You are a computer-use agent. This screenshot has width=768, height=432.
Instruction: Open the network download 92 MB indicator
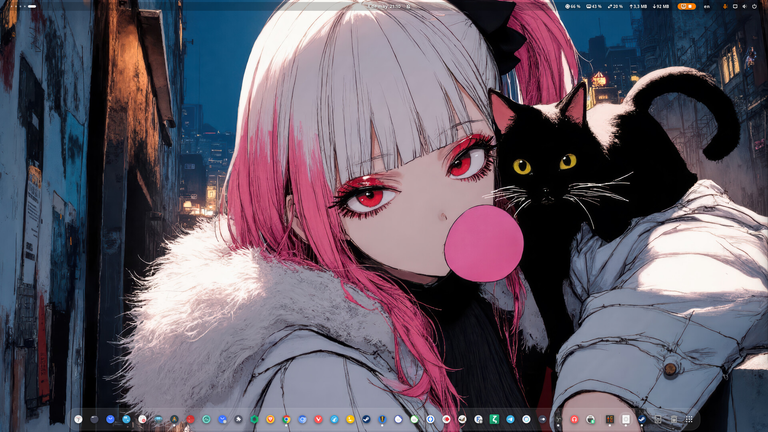[661, 7]
